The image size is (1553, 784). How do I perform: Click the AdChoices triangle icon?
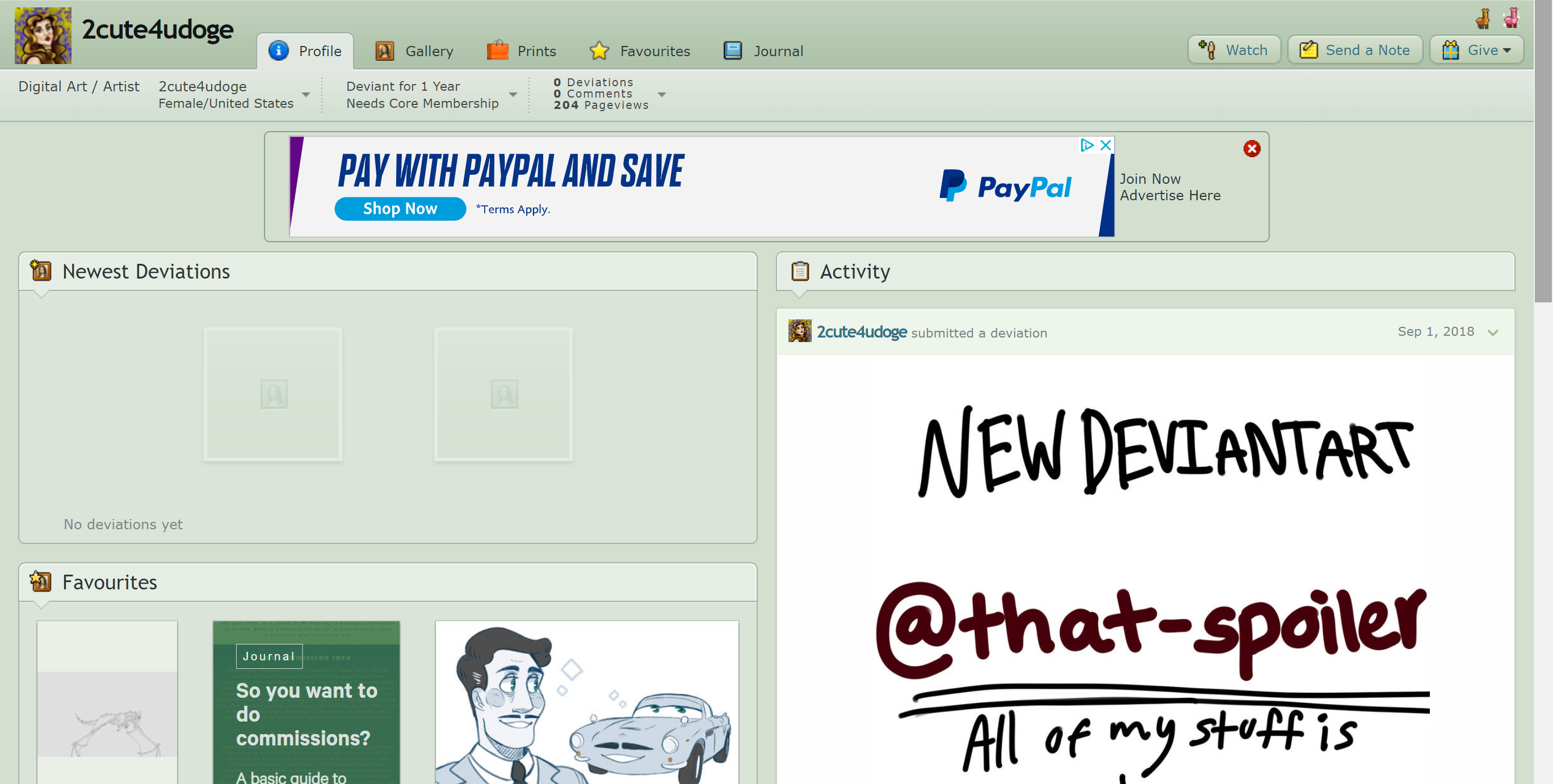(x=1087, y=145)
